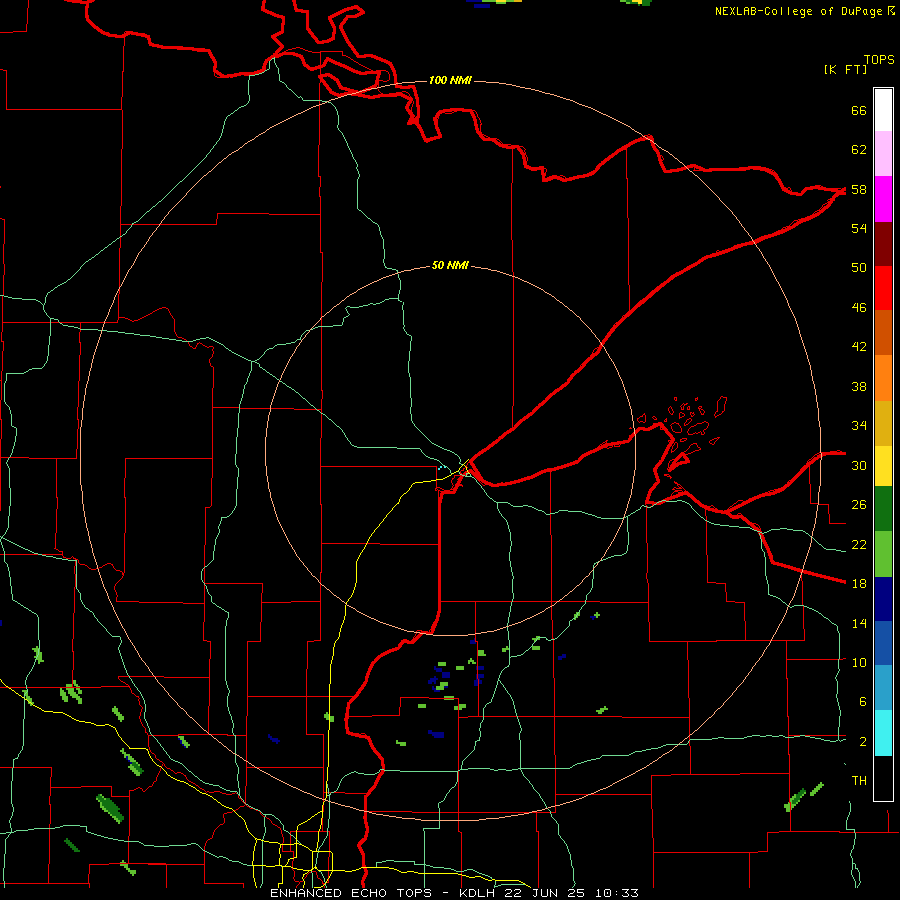The height and width of the screenshot is (900, 900).
Task: Click the legend value 66
Action: pyautogui.click(x=859, y=110)
